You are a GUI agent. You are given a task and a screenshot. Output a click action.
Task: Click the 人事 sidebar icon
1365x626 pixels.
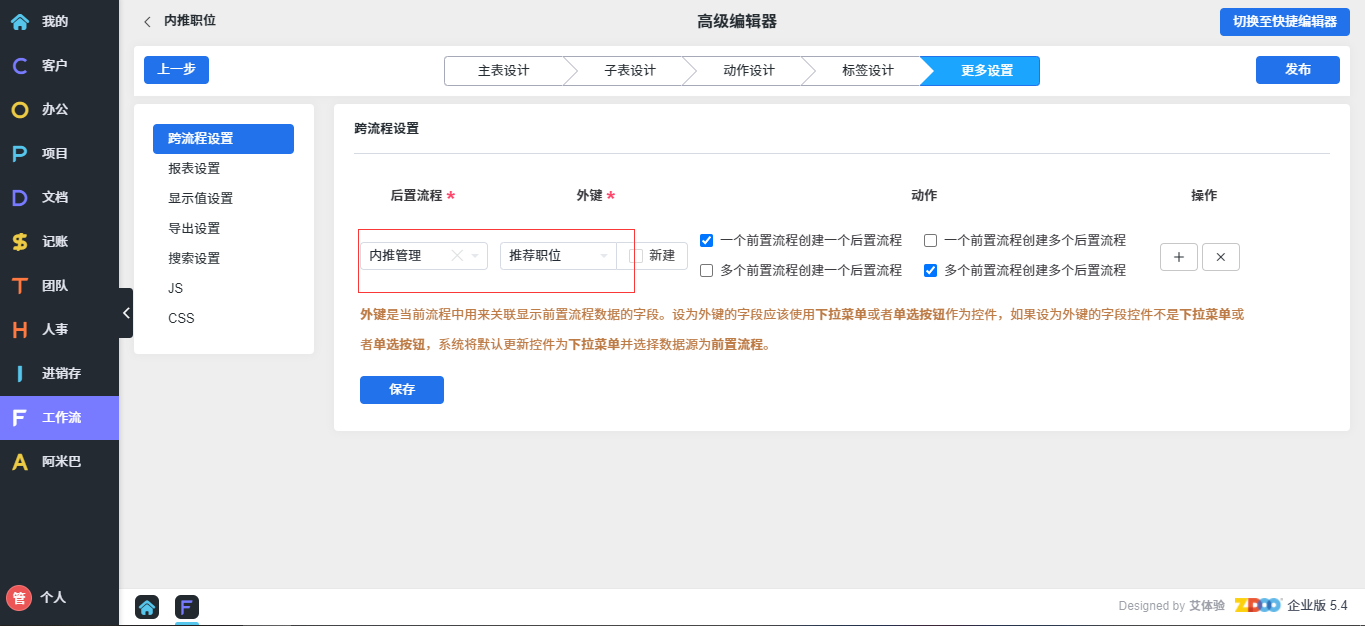pos(20,330)
